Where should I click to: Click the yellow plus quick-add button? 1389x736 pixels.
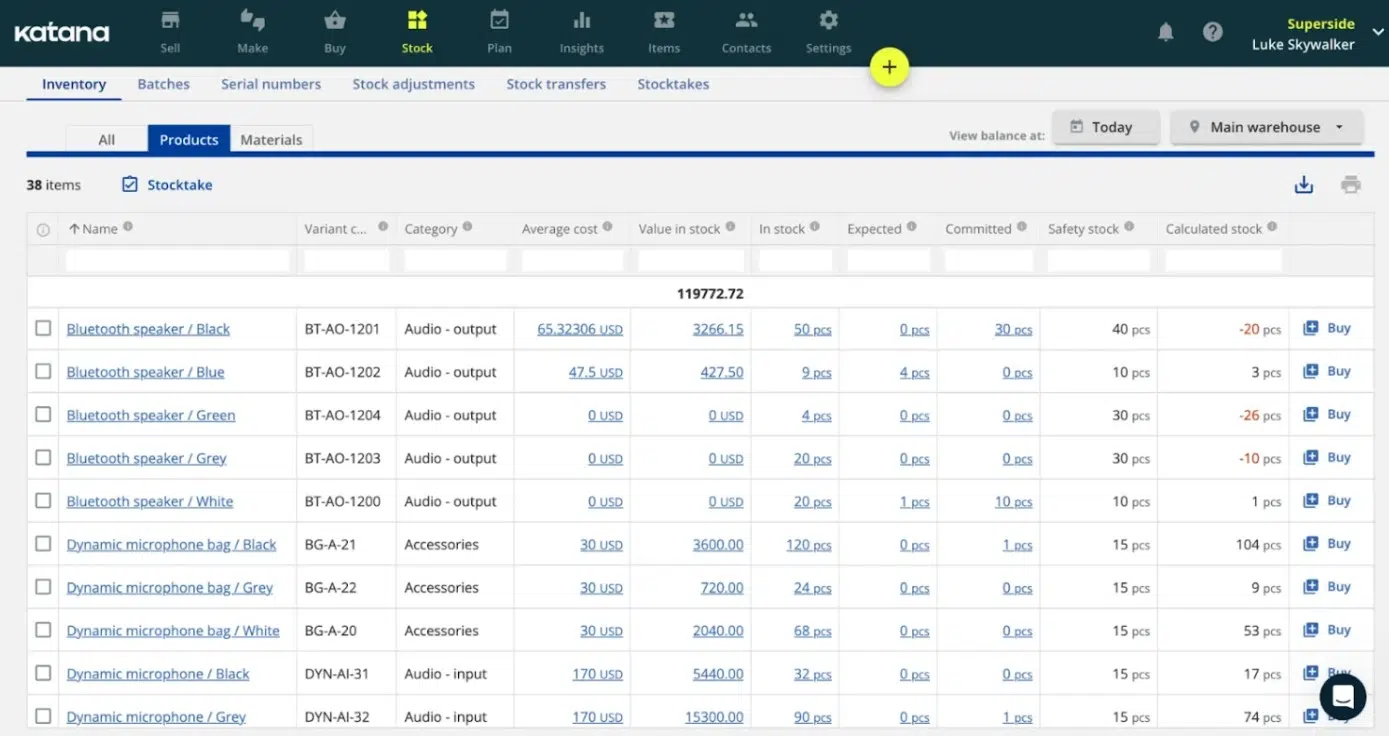pyautogui.click(x=889, y=68)
